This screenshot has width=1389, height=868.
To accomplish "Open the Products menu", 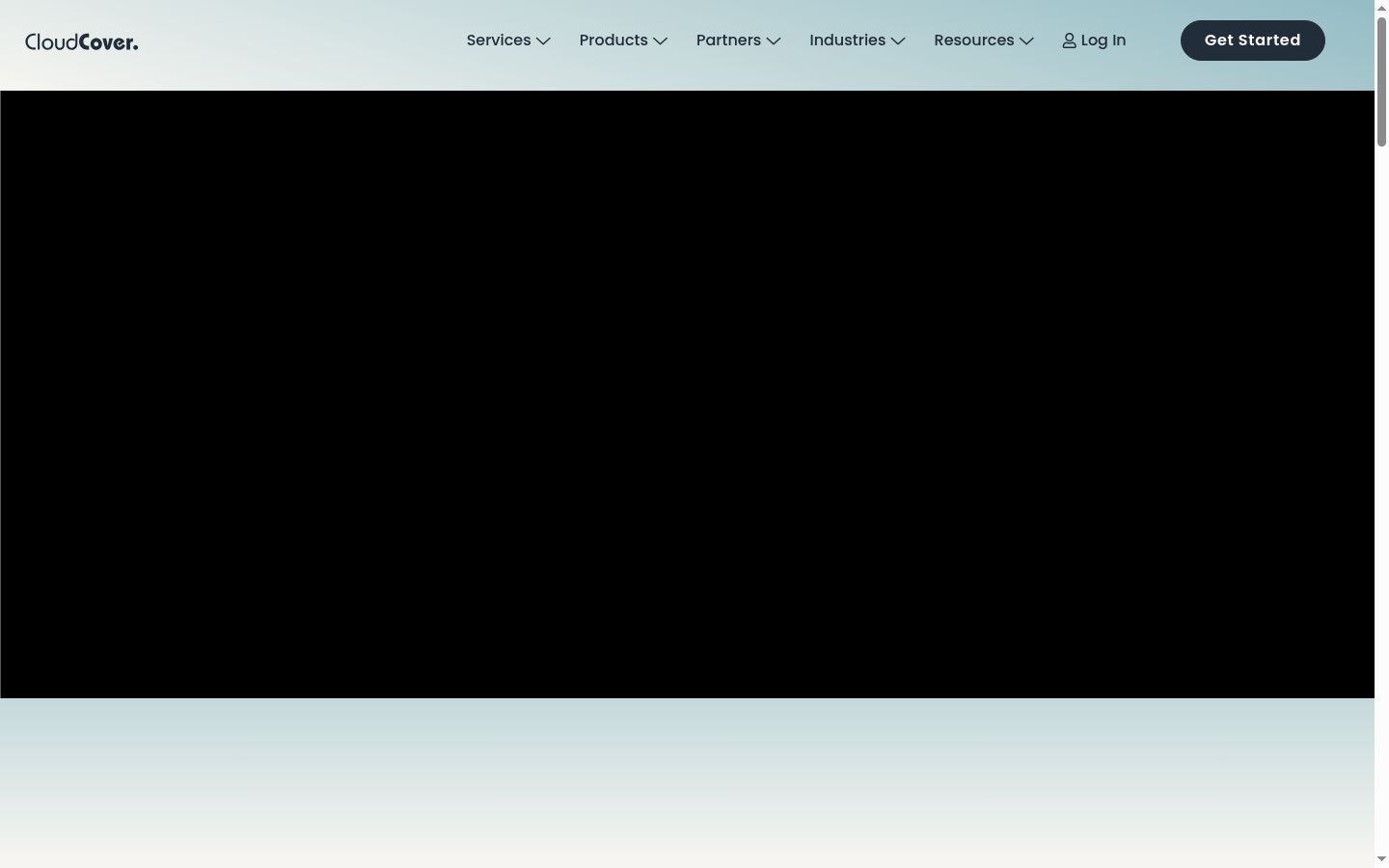I will click(x=623, y=41).
